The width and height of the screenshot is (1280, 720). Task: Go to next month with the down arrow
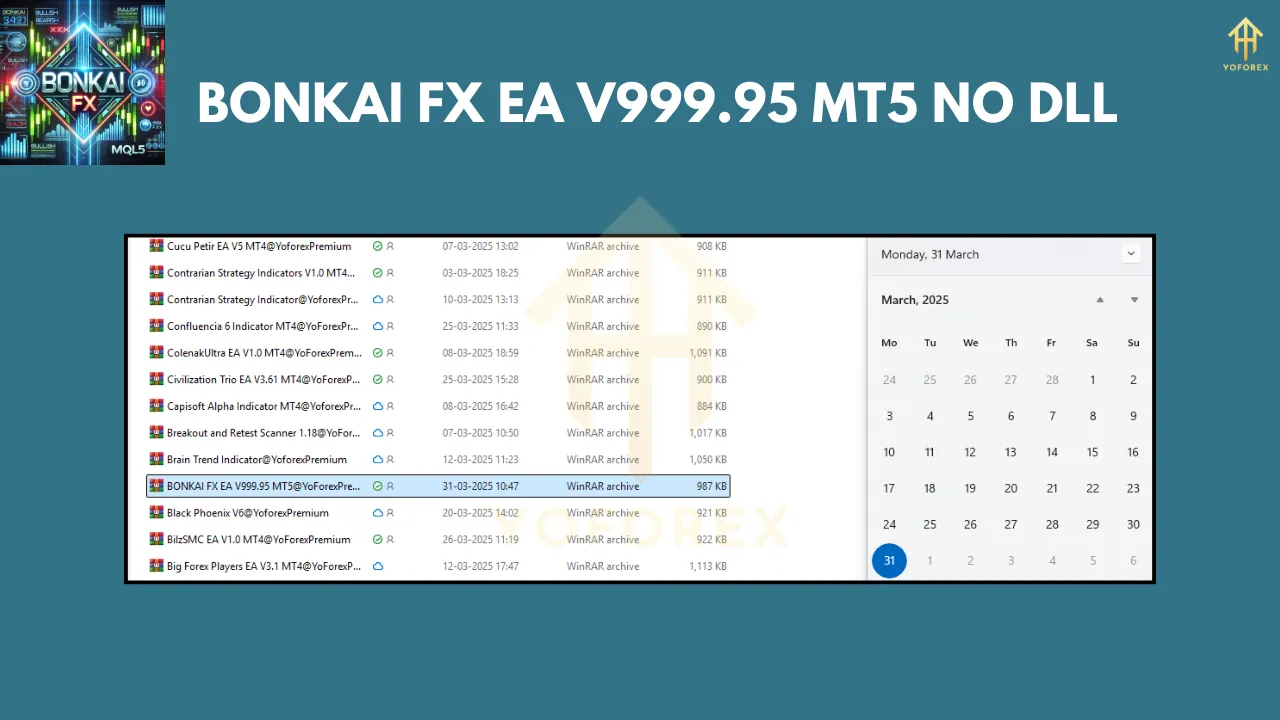1134,300
